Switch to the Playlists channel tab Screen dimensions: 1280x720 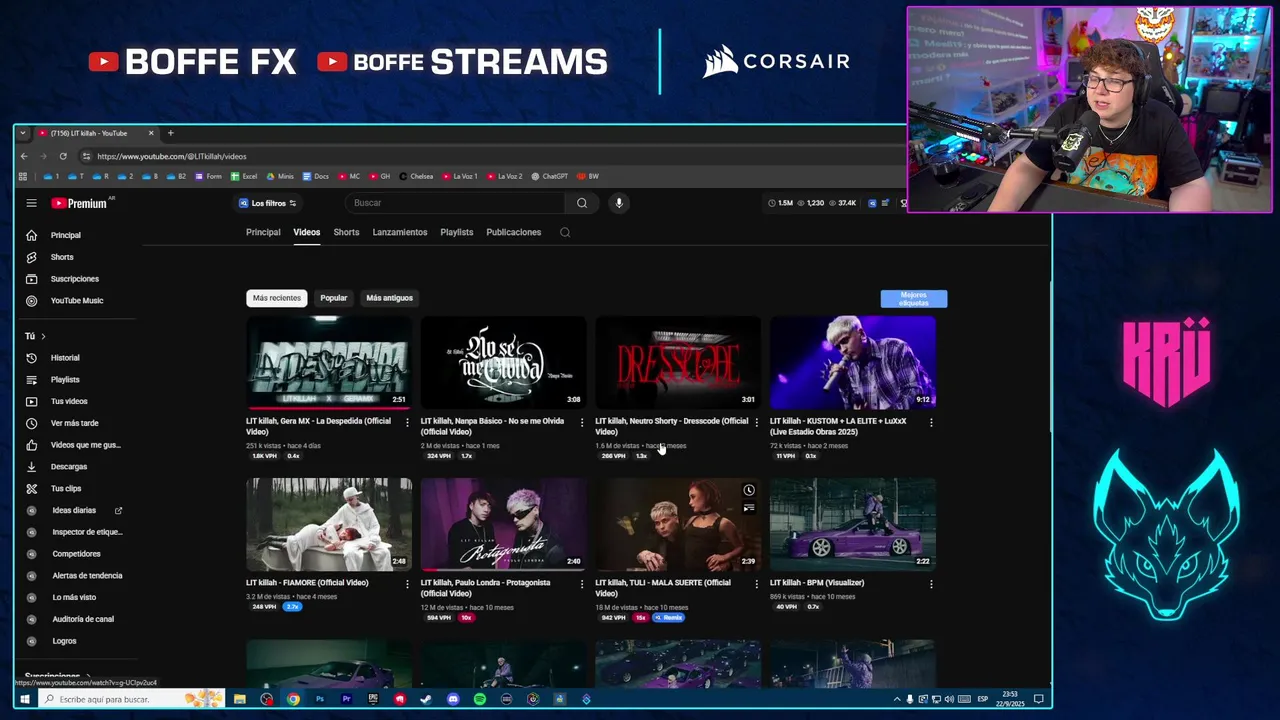[457, 232]
